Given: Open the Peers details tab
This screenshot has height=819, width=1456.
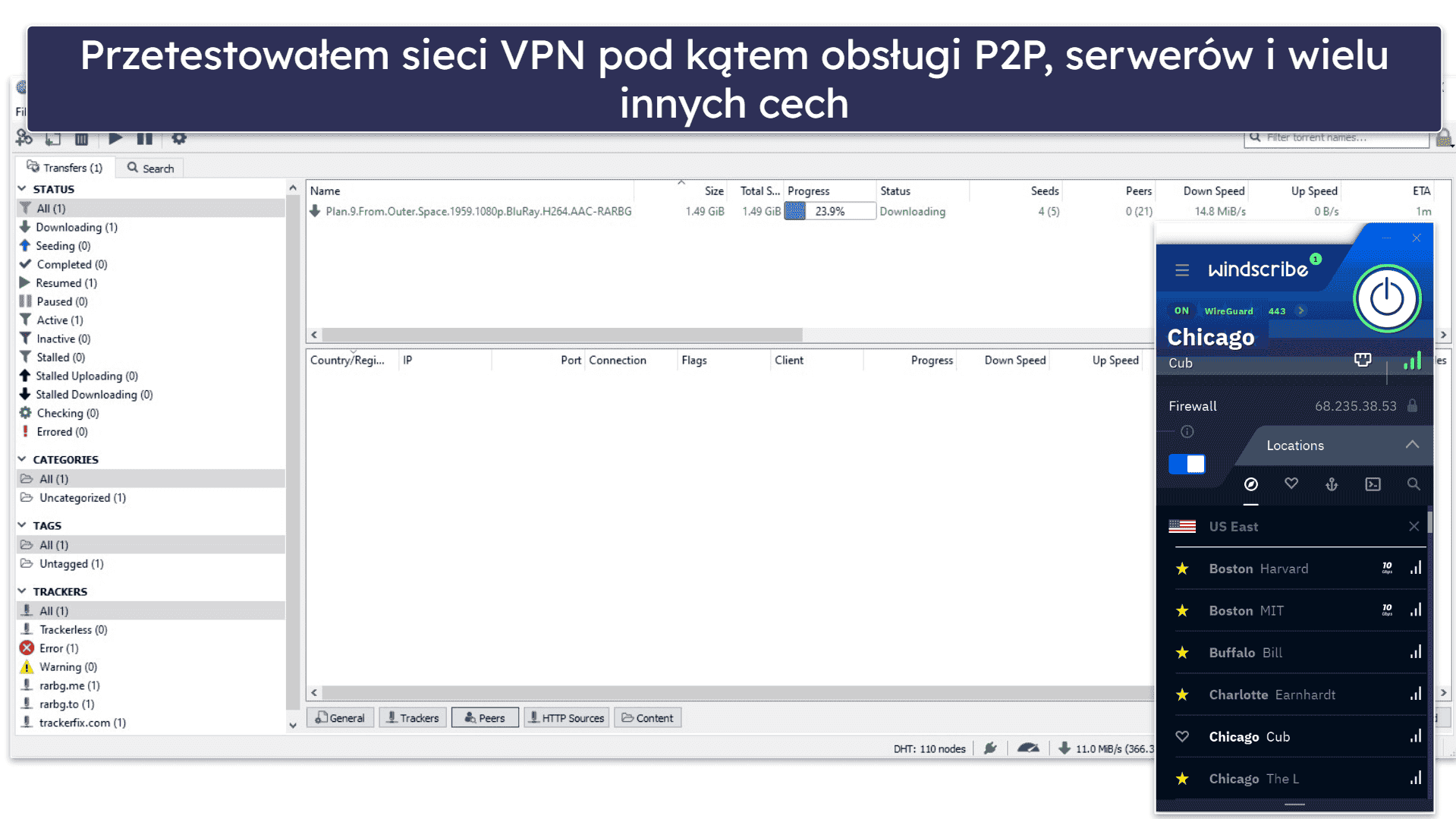Looking at the screenshot, I should click(485, 718).
